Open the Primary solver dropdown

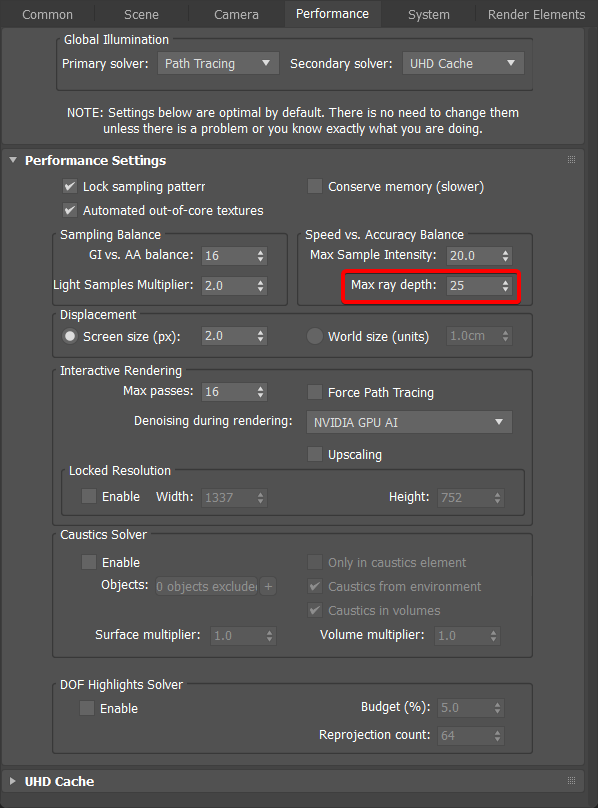coord(218,63)
